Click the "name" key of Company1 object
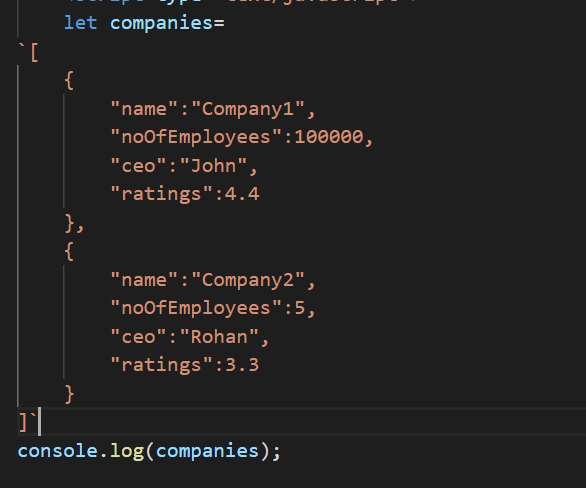The width and height of the screenshot is (586, 488). pyautogui.click(x=144, y=109)
